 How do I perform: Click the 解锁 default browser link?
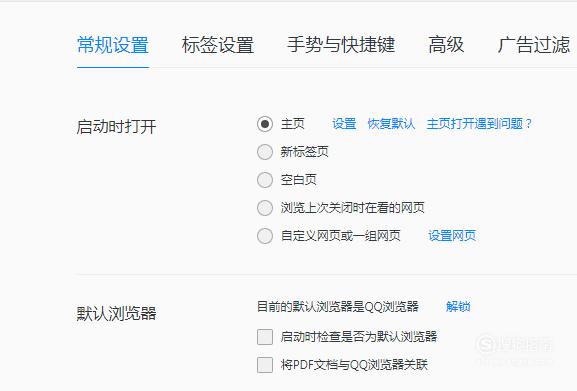point(458,306)
